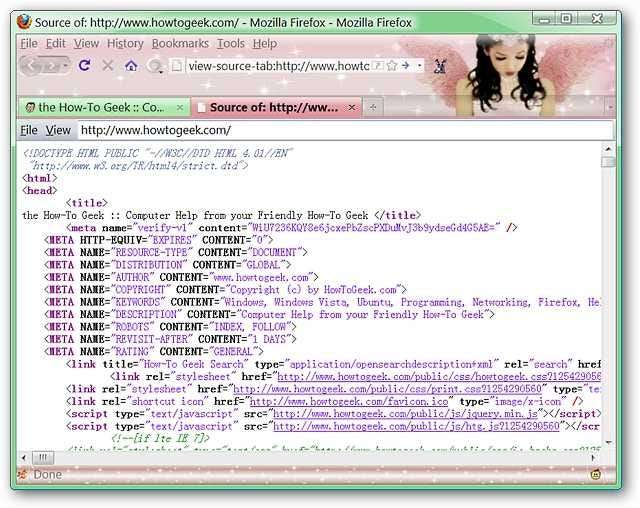The height and width of the screenshot is (508, 640).
Task: Click the 'How-To Geek Search' link title
Action: click(193, 364)
